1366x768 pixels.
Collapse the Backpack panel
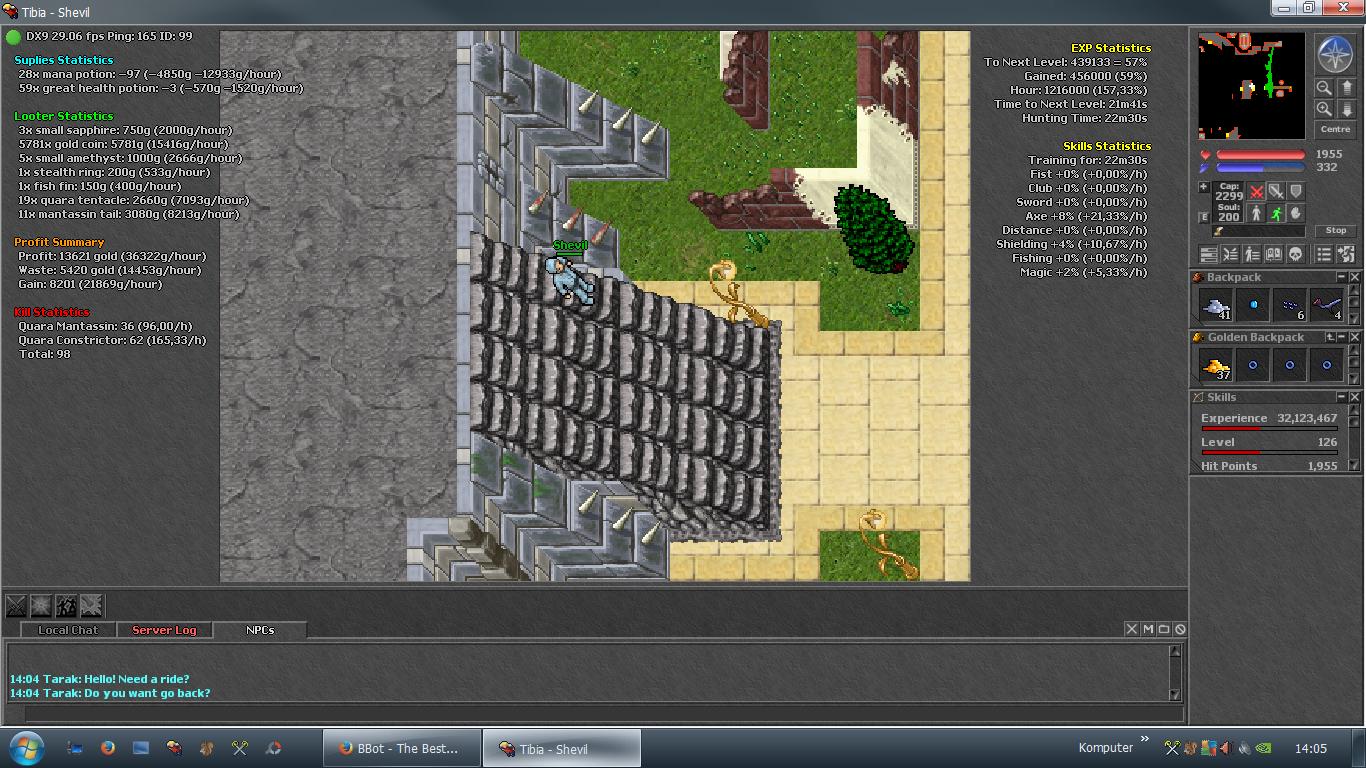[1341, 277]
